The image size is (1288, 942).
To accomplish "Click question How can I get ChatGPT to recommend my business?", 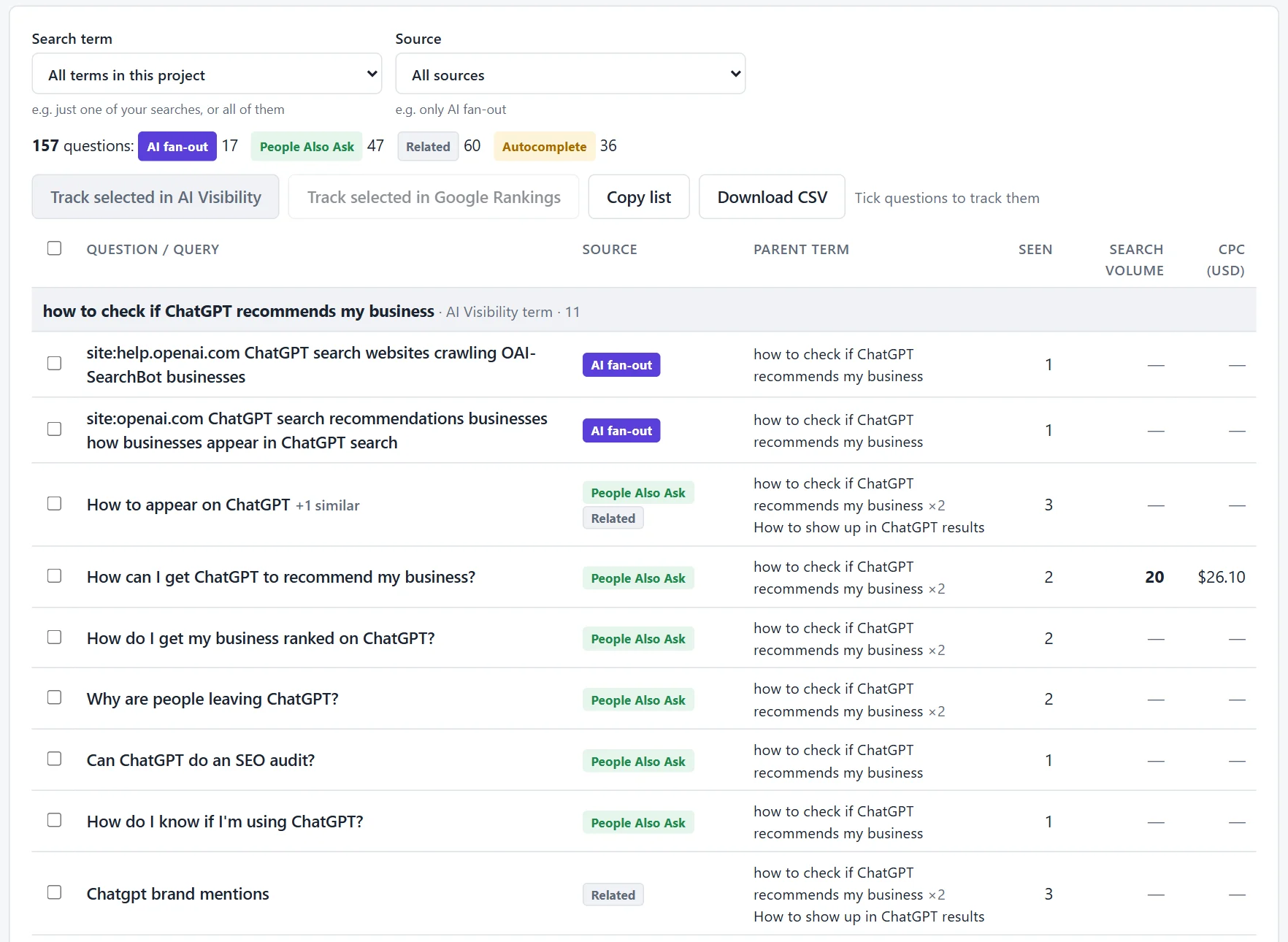I will (281, 577).
